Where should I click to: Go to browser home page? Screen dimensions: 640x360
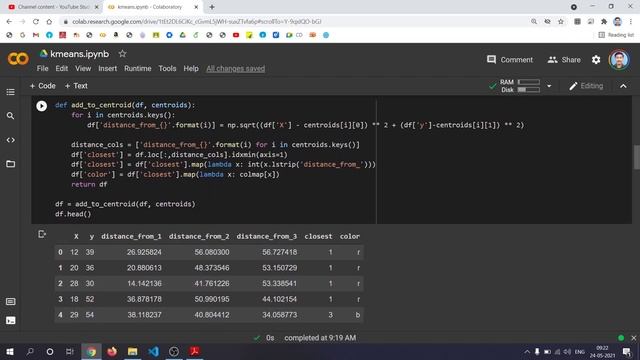click(49, 21)
